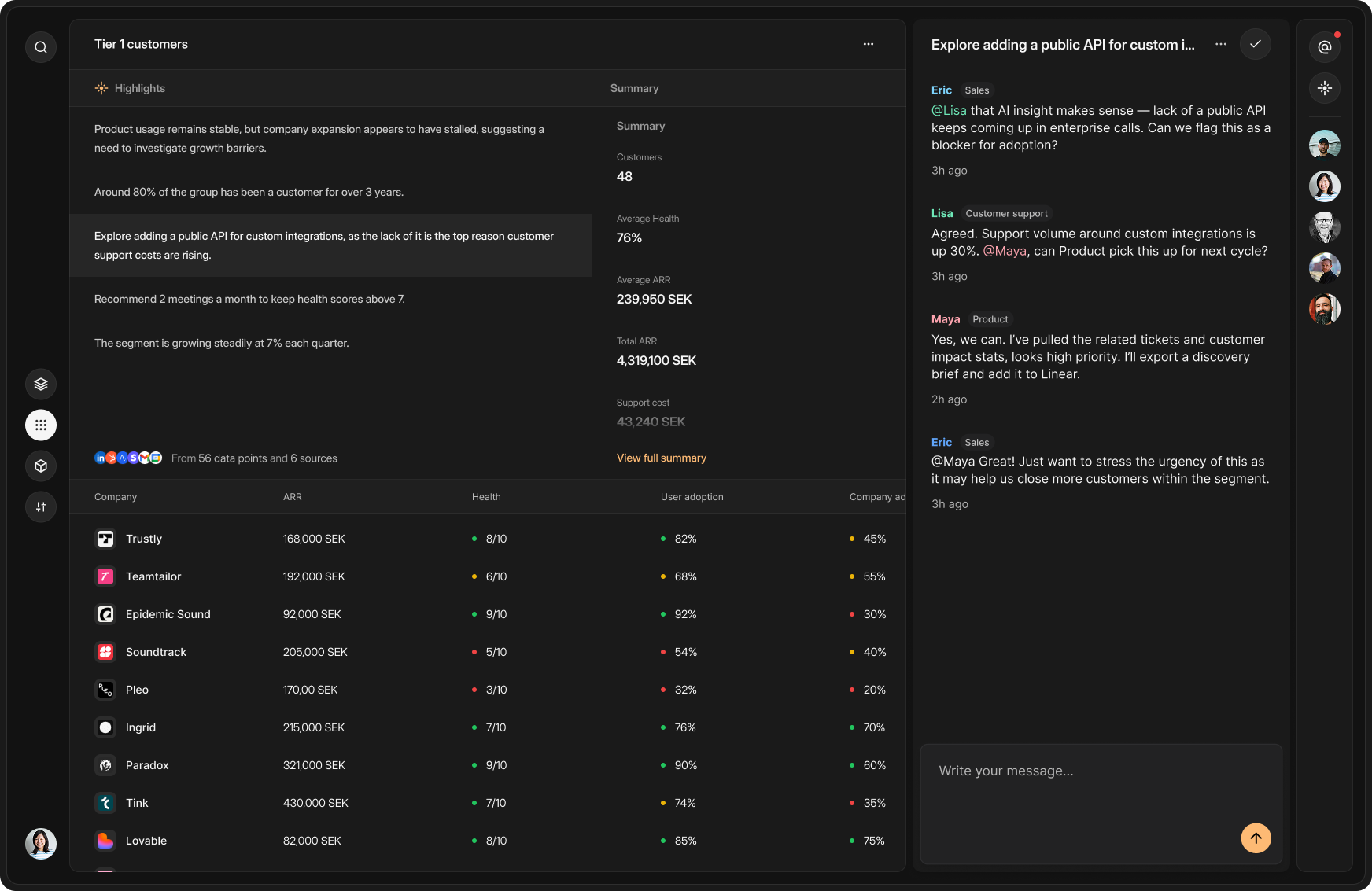
Task: Select the grid dots icon in sidebar
Action: pyautogui.click(x=41, y=425)
